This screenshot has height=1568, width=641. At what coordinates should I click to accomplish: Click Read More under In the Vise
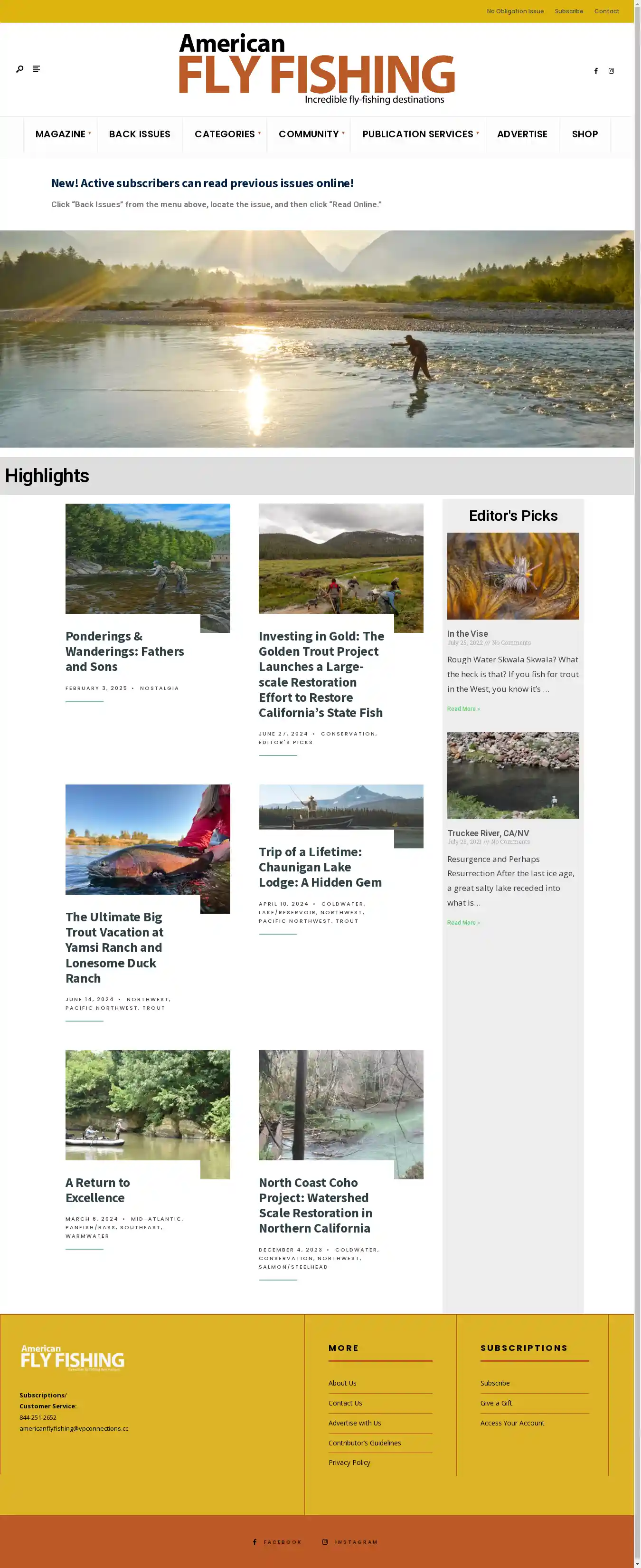pos(463,708)
